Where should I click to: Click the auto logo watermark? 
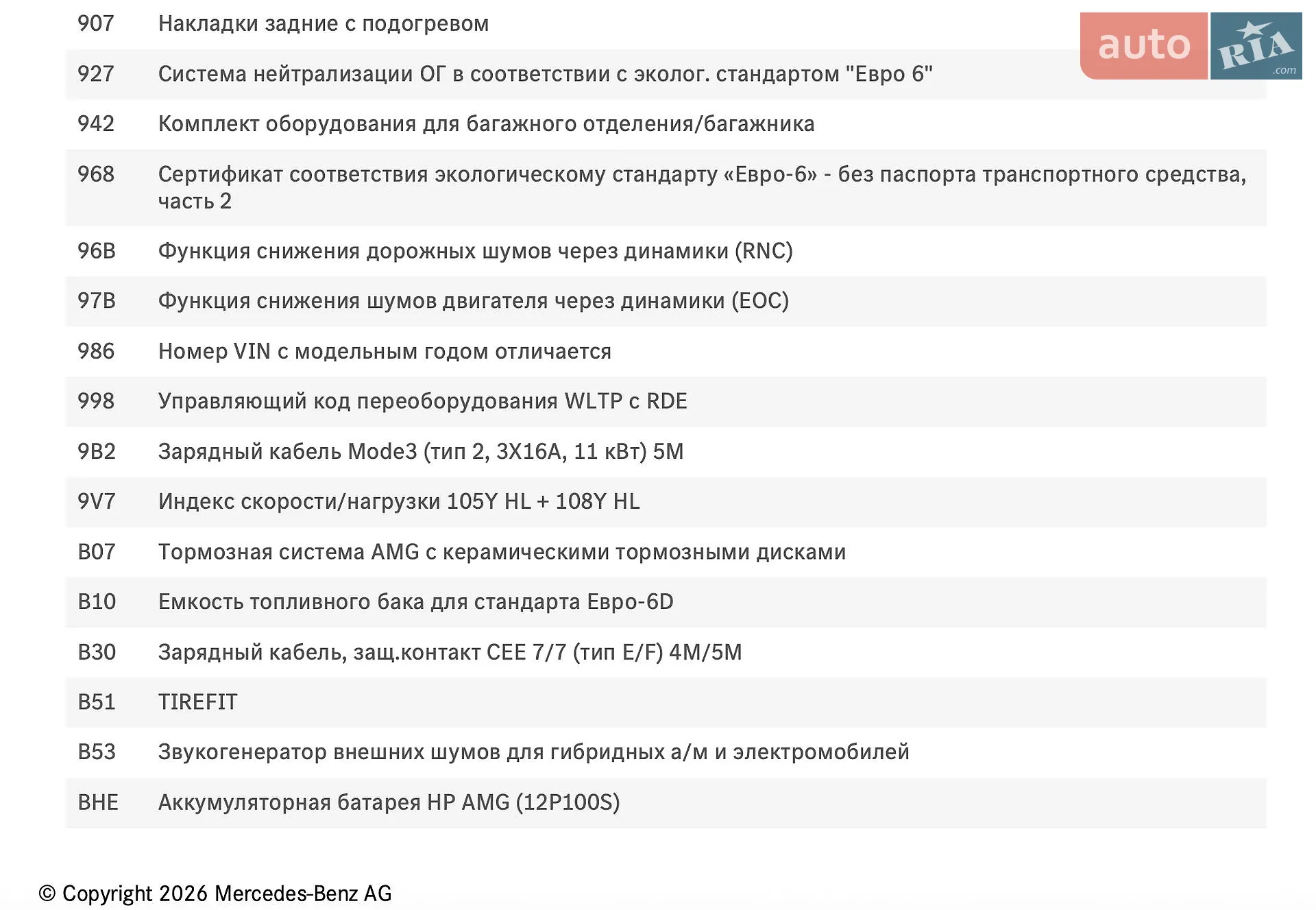pos(1143,46)
